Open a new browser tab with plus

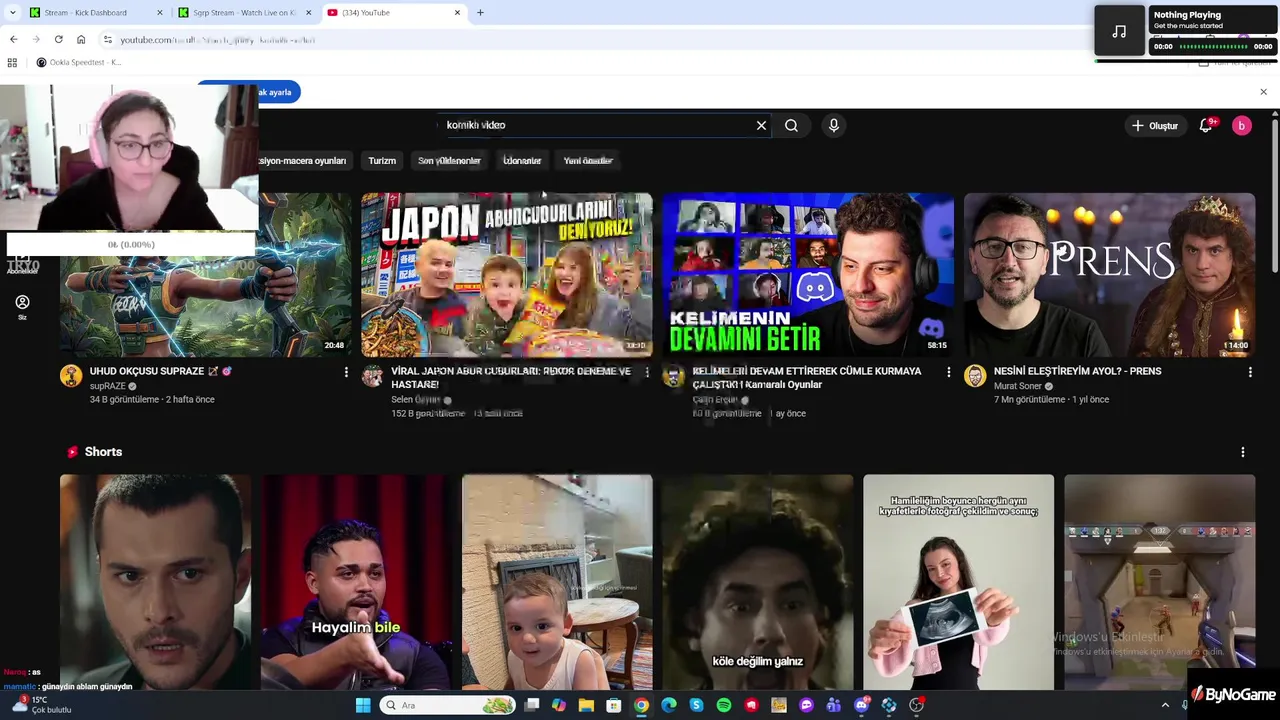480,13
